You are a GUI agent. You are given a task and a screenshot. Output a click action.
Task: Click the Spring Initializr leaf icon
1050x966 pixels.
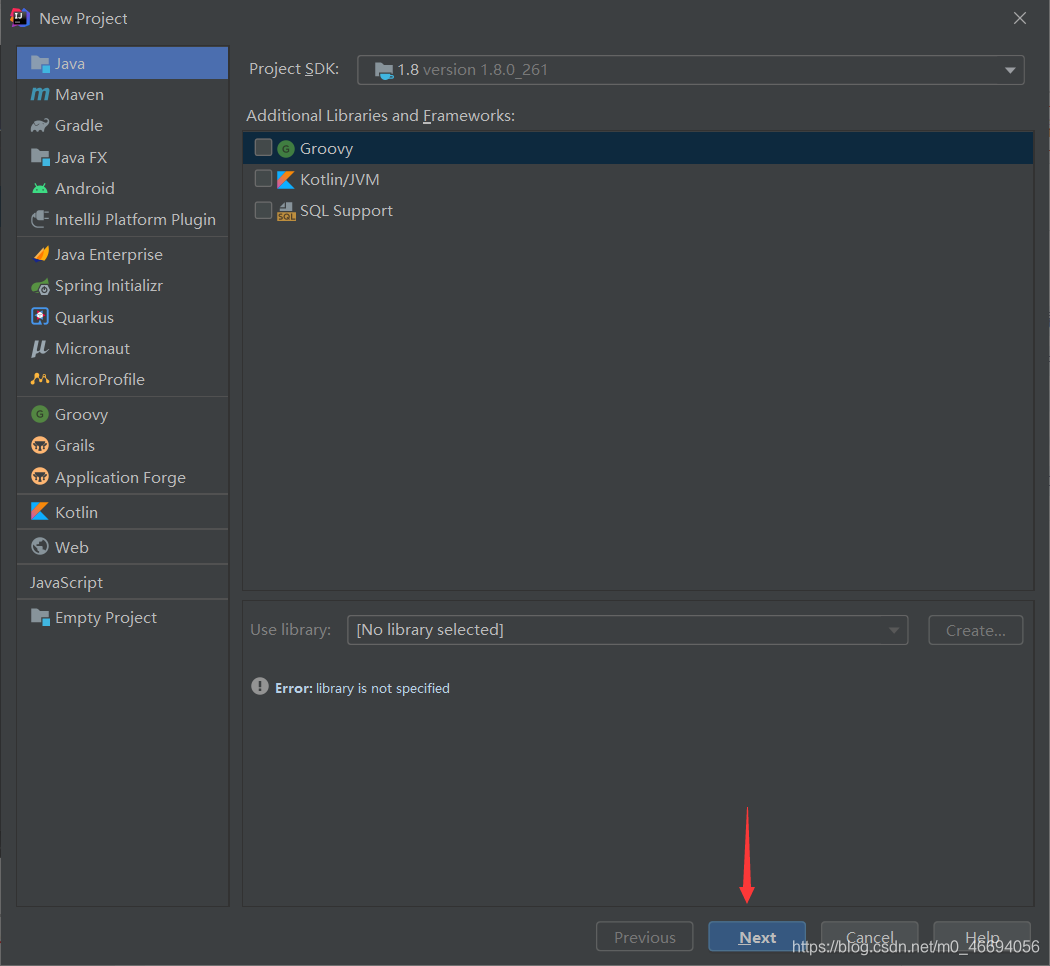[x=40, y=286]
